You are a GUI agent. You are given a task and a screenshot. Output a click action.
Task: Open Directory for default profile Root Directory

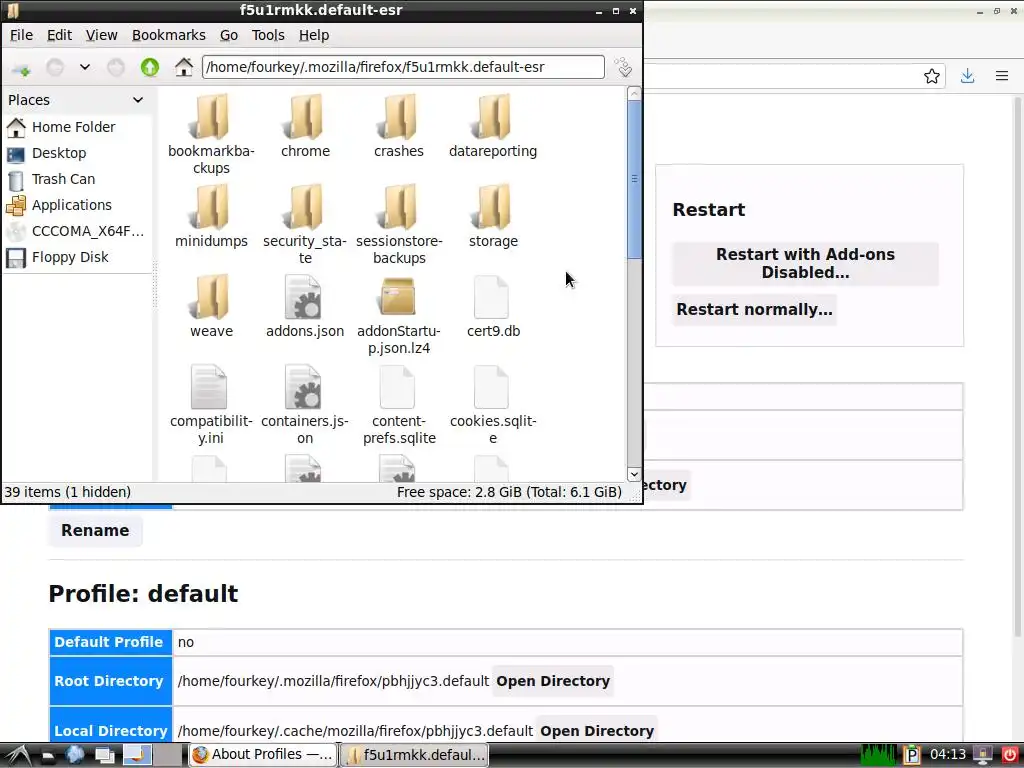click(552, 681)
